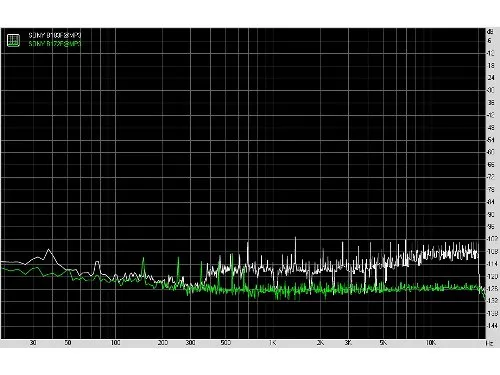This screenshot has height=375, width=500.
Task: Click the -24 dB scale label
Action: click(x=491, y=78)
